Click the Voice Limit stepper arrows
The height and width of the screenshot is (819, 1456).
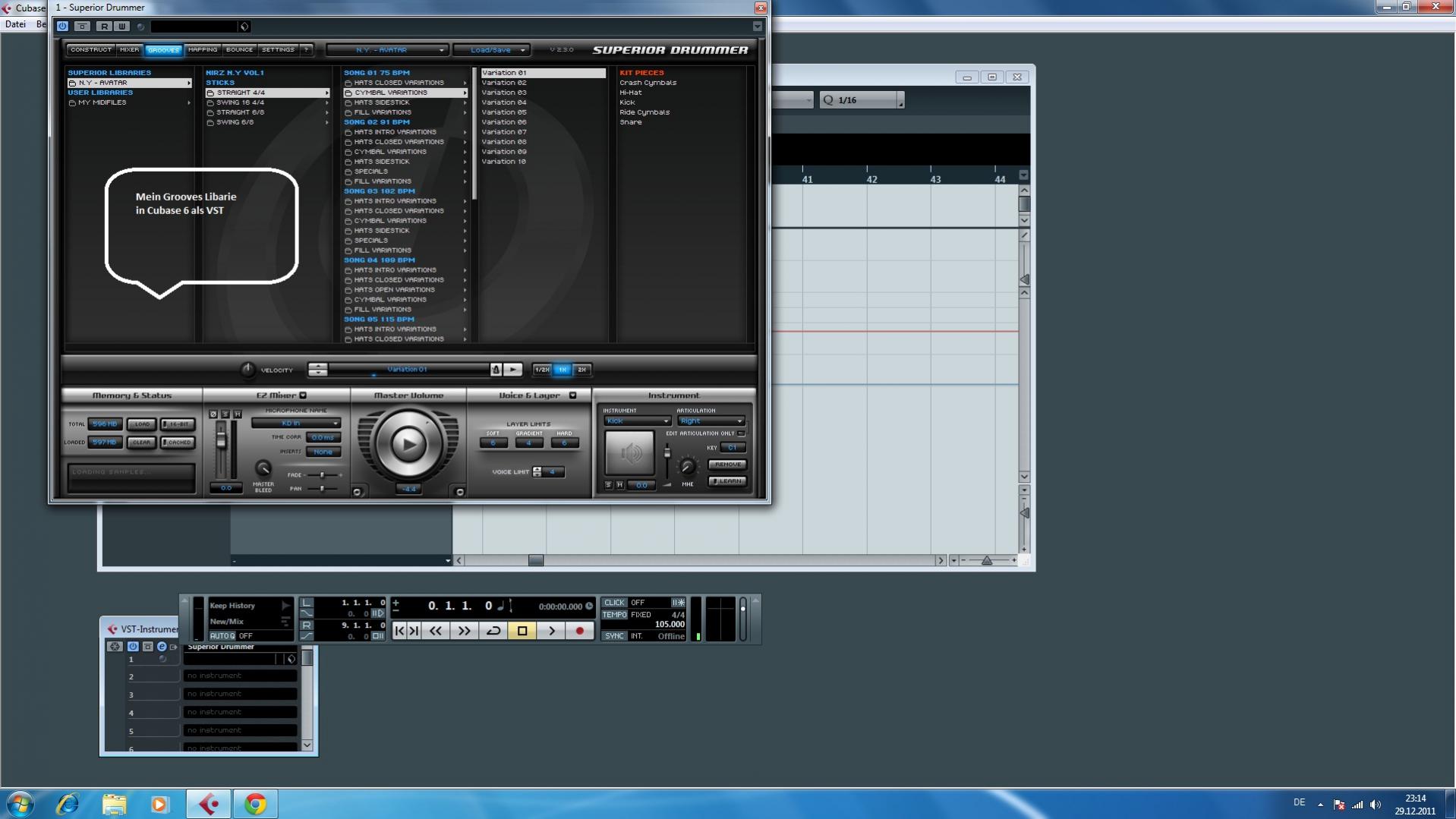[x=537, y=472]
